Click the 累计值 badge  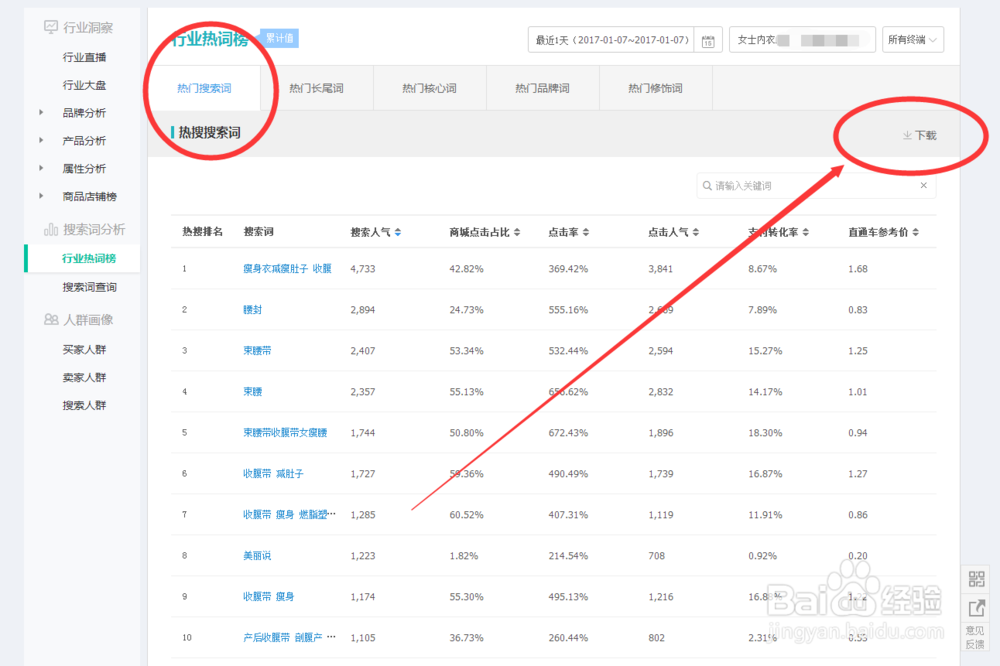pos(279,38)
